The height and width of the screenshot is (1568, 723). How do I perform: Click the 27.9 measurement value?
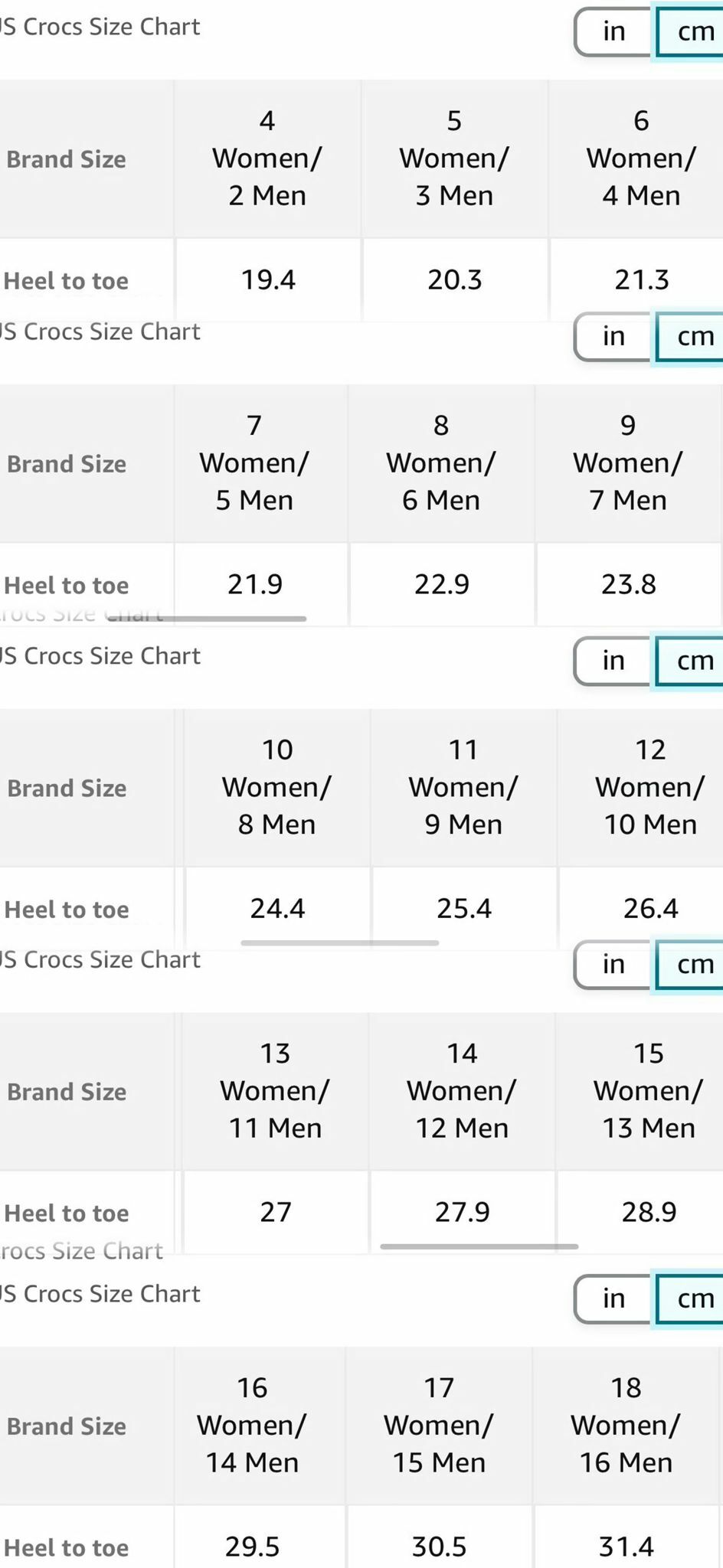tap(461, 1212)
